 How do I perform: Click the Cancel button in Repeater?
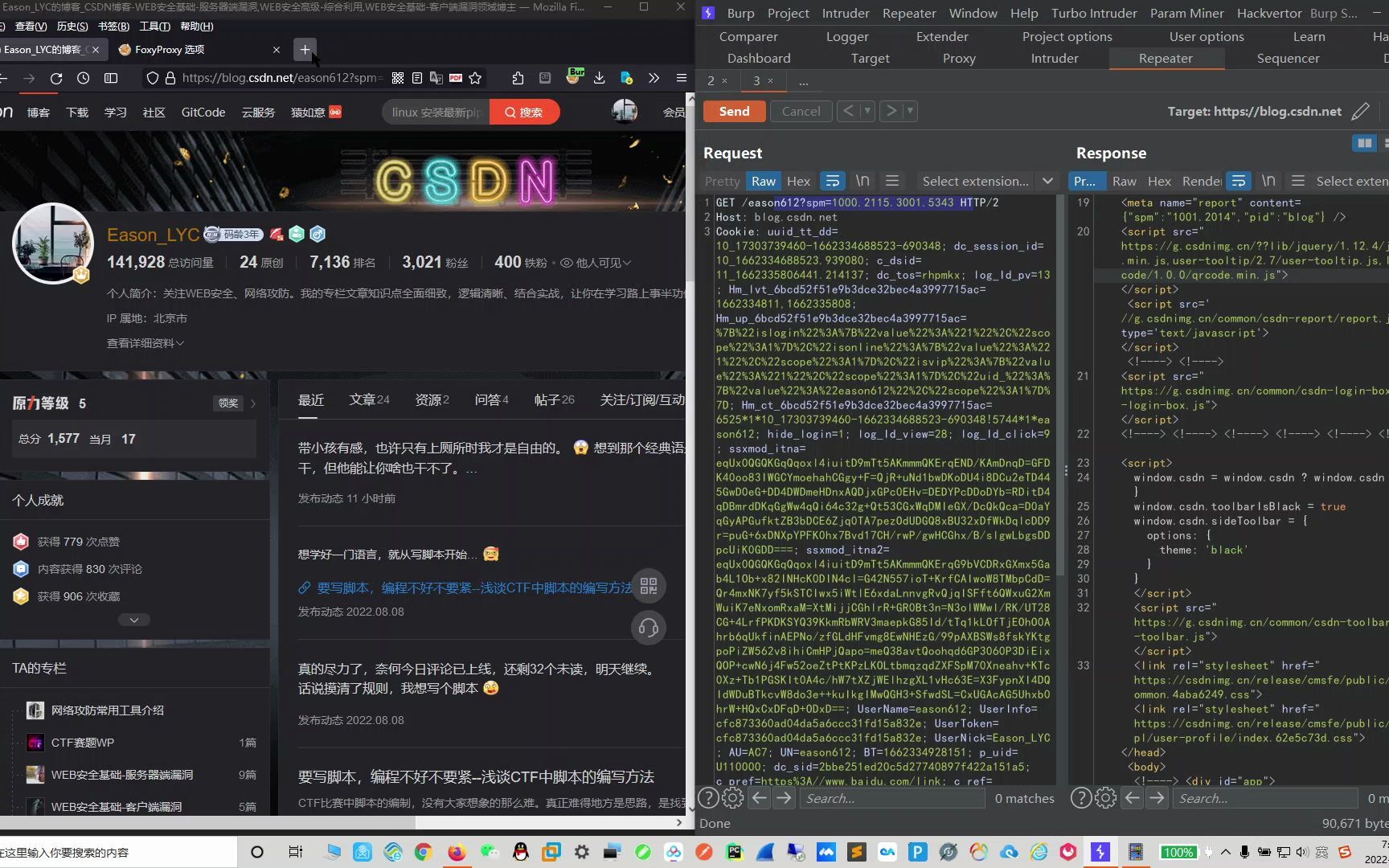coord(801,111)
